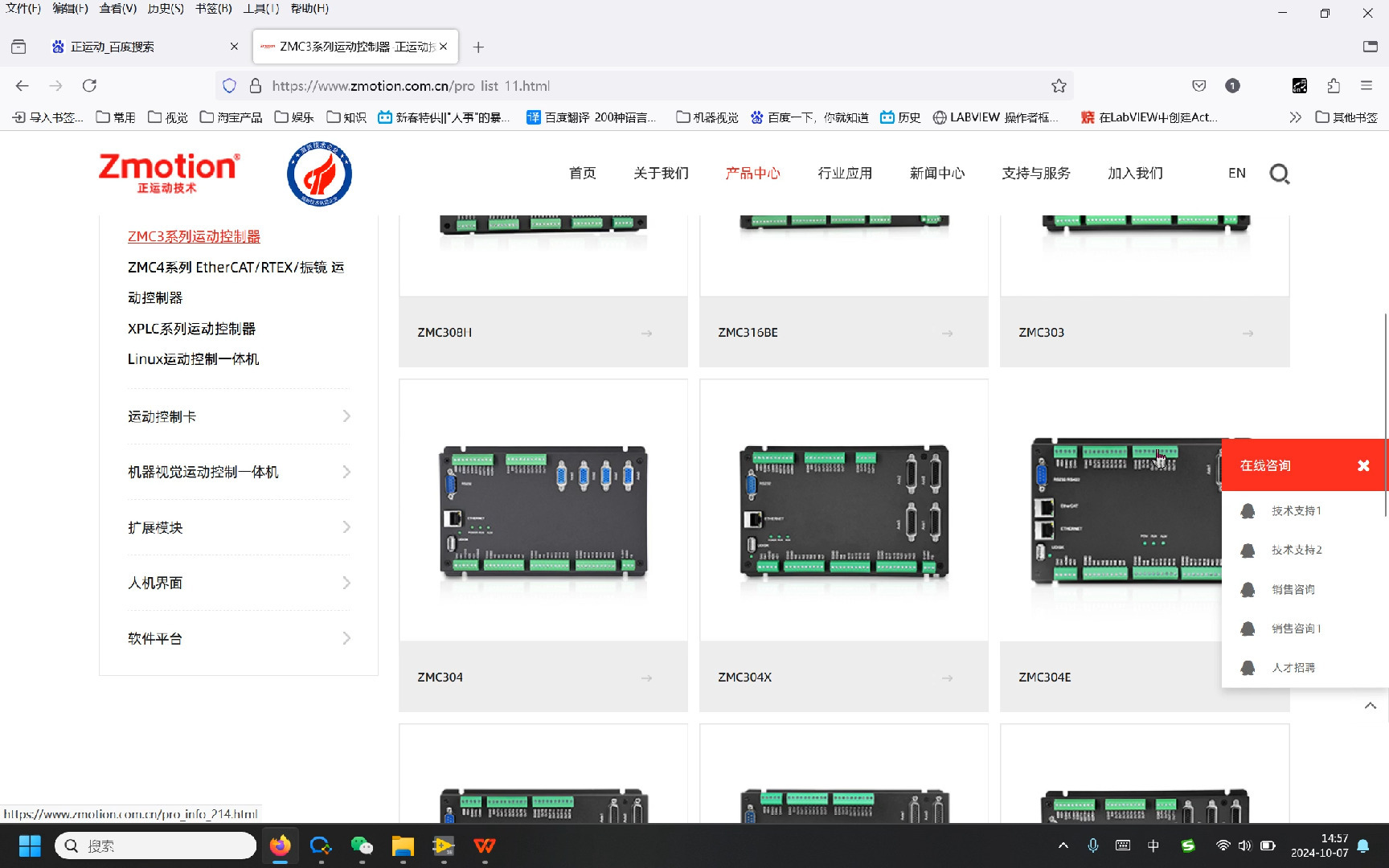The width and height of the screenshot is (1389, 868).
Task: Switch the site language to EN
Action: 1236,173
